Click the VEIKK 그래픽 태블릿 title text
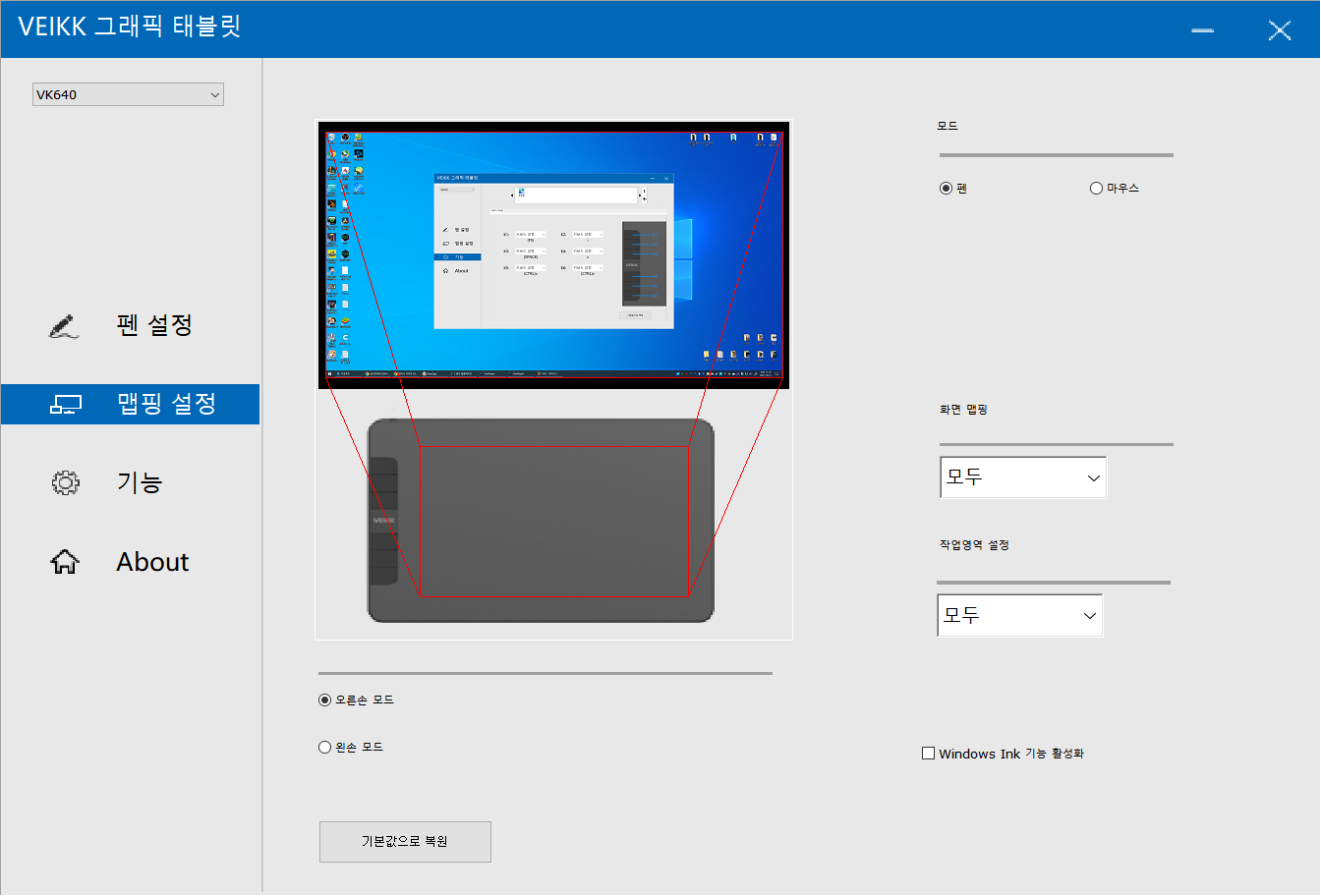This screenshot has width=1321, height=896. tap(130, 27)
